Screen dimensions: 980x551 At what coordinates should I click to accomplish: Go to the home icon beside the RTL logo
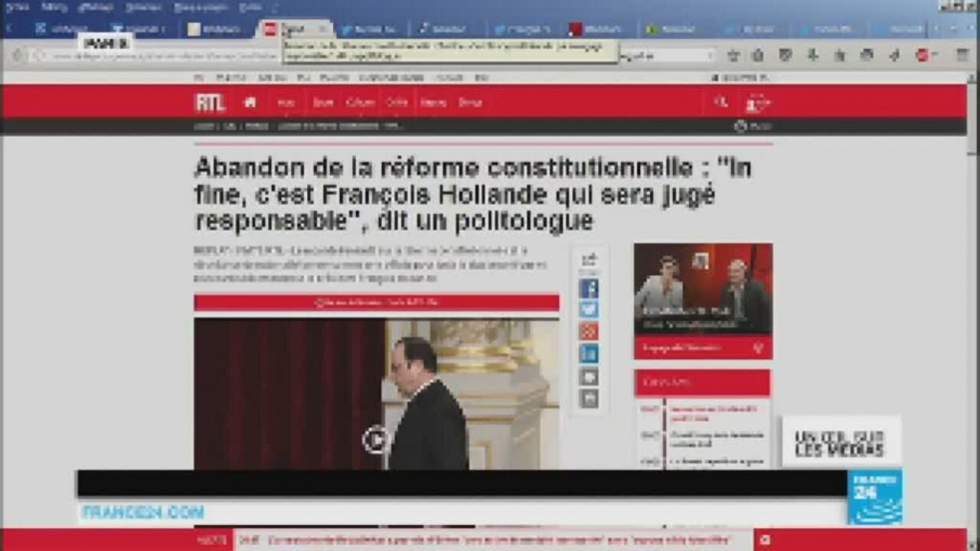point(250,102)
